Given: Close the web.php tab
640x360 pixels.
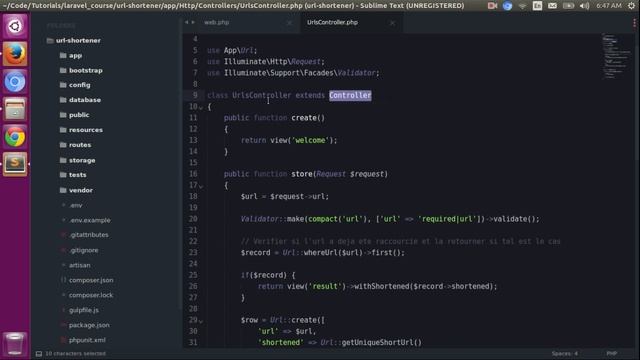Looking at the screenshot, I should (289, 23).
